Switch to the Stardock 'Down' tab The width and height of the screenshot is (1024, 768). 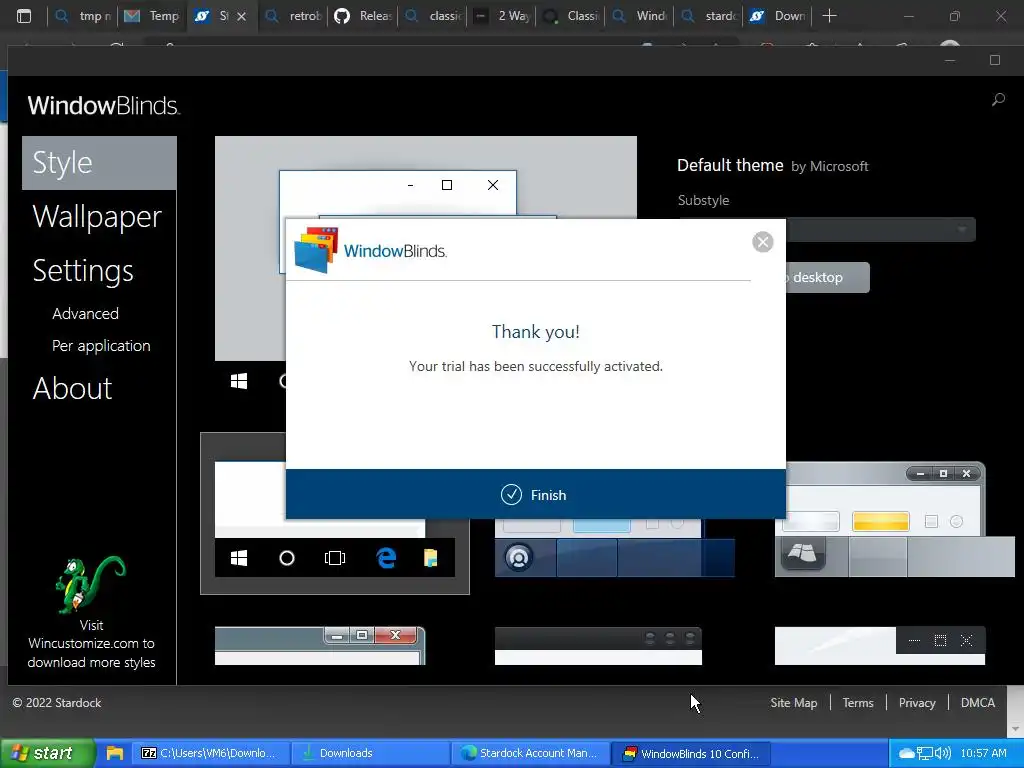(778, 16)
